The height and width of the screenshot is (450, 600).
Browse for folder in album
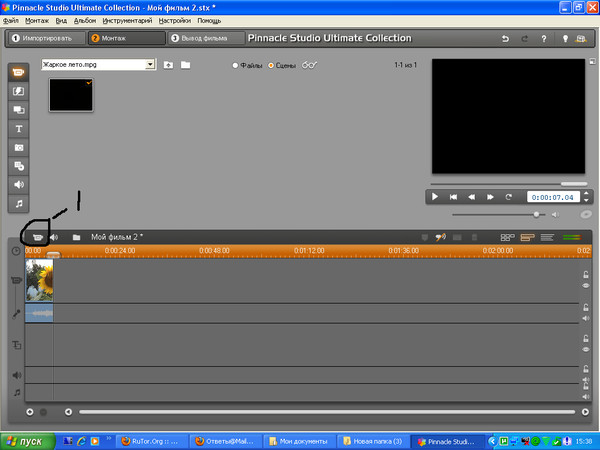186,65
